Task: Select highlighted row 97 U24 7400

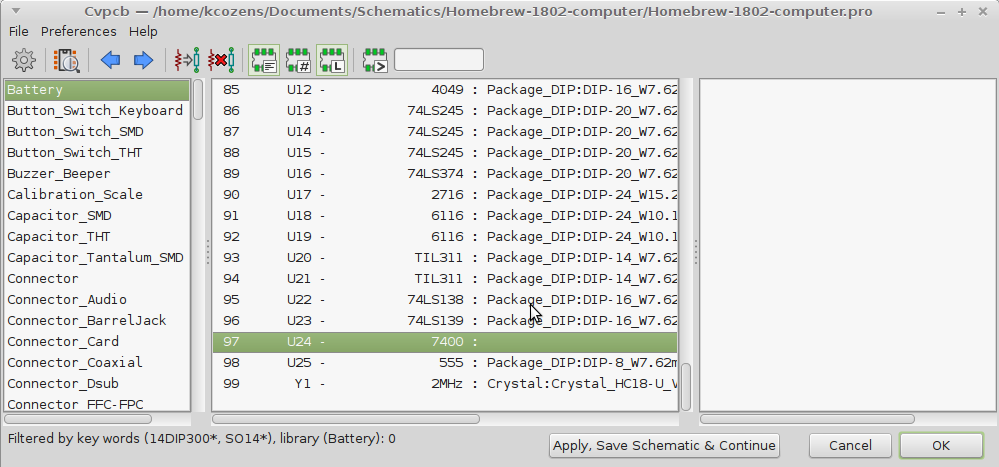Action: point(445,342)
